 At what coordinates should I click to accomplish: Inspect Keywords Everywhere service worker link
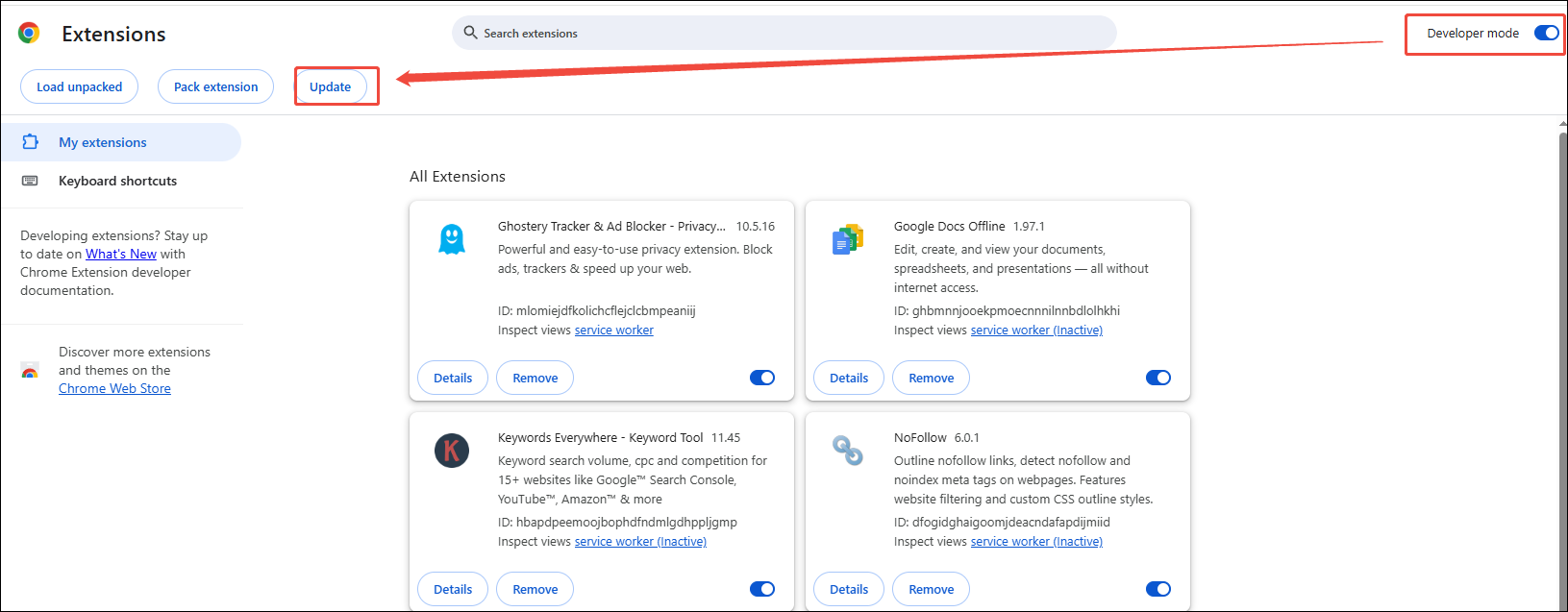(640, 541)
